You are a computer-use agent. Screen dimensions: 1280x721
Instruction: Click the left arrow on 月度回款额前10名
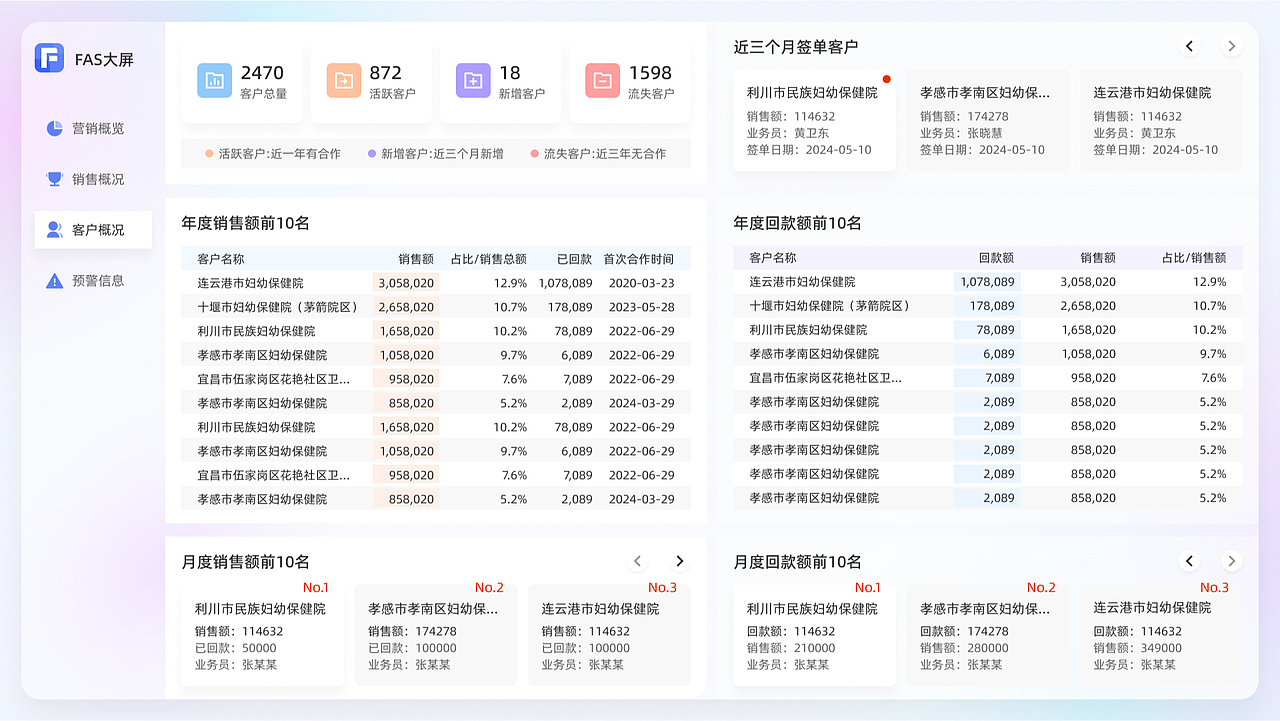tap(1189, 561)
